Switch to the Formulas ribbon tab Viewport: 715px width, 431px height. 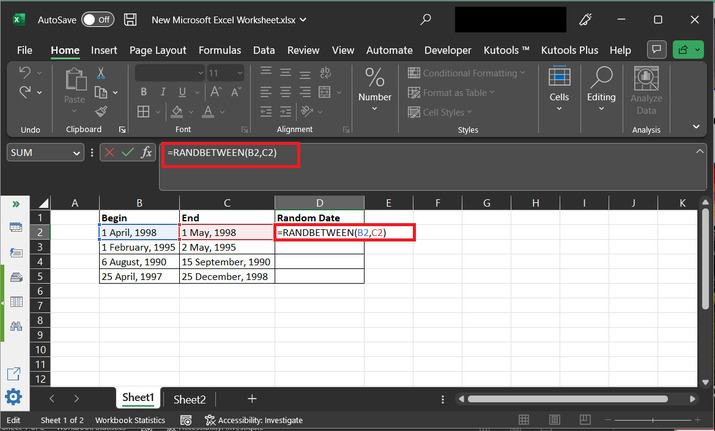(x=219, y=50)
